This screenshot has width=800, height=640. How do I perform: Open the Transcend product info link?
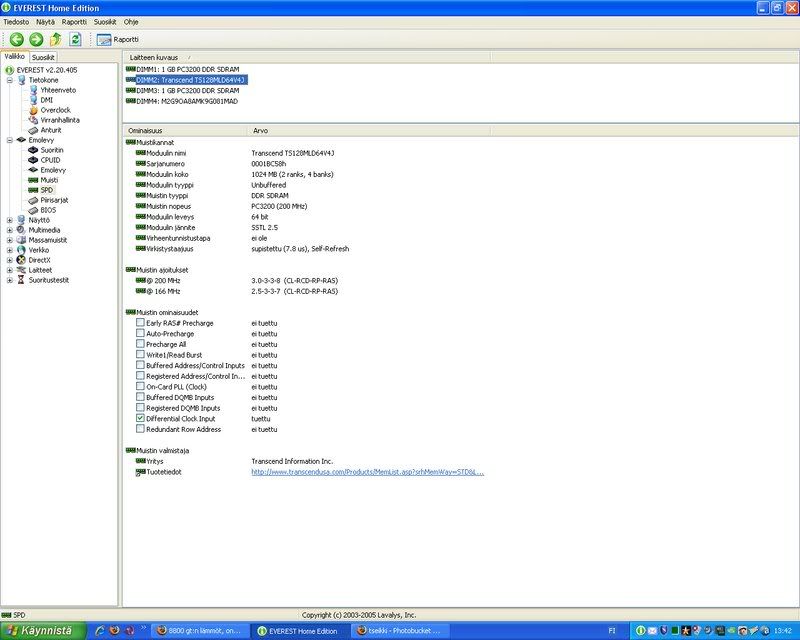coord(367,472)
